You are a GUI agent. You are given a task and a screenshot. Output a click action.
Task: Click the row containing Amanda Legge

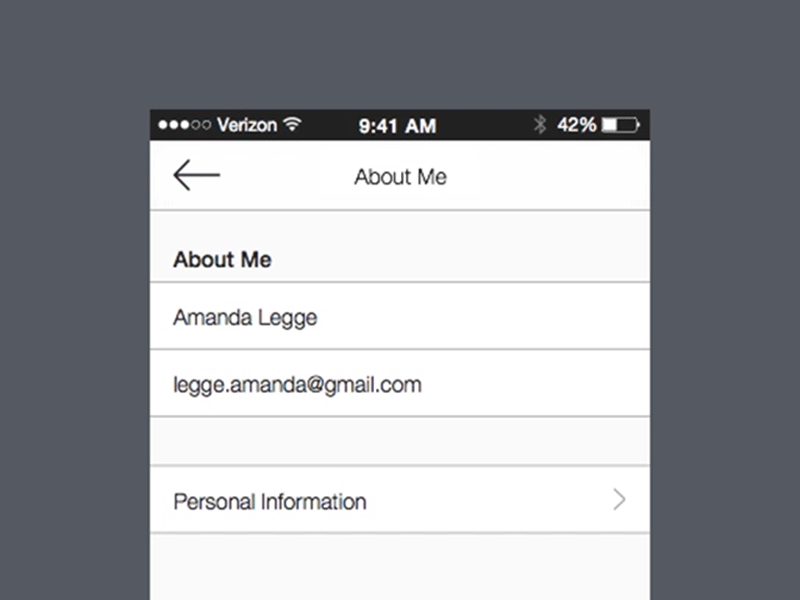400,317
